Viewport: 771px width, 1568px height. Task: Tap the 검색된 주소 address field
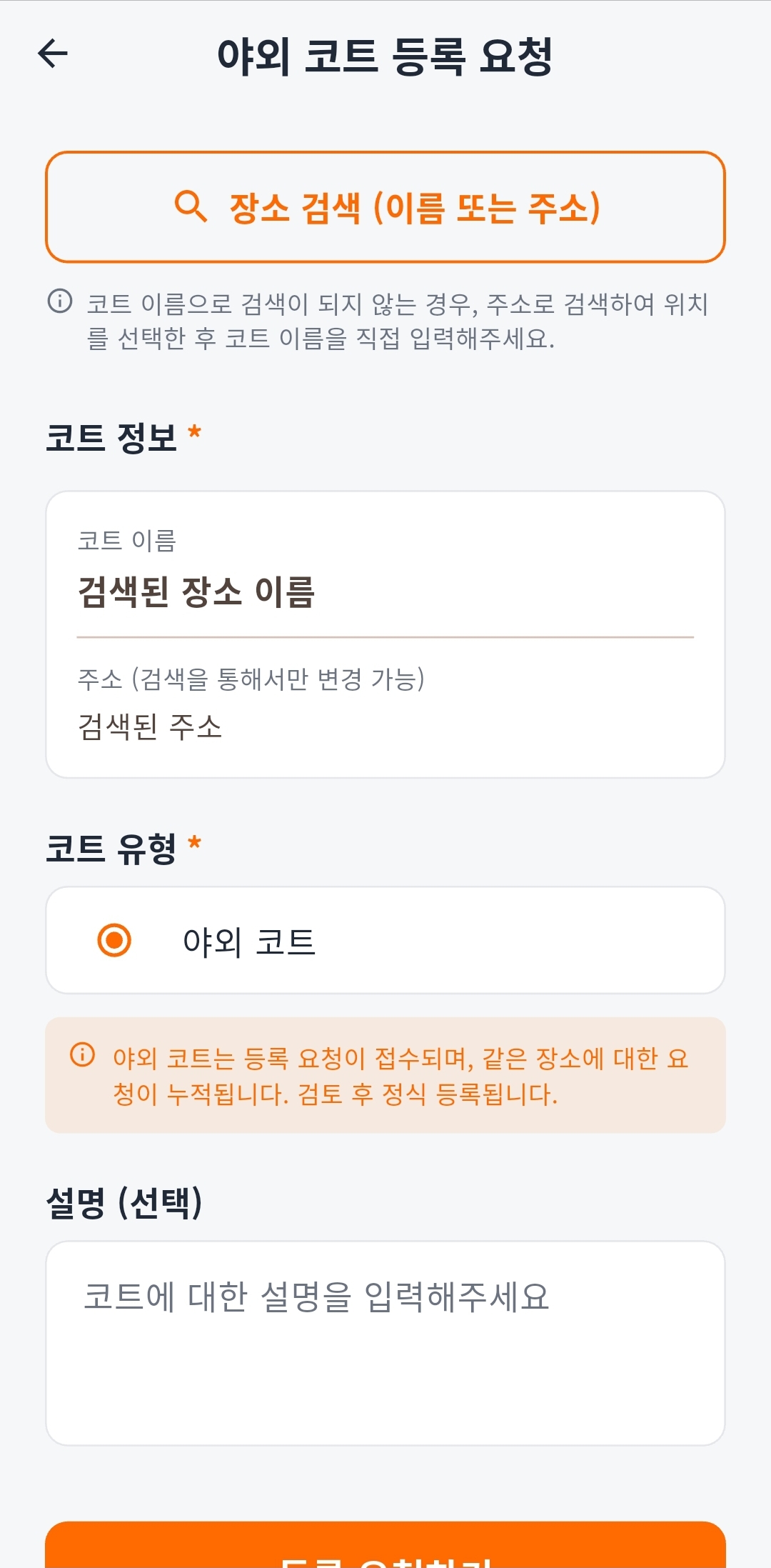click(150, 726)
